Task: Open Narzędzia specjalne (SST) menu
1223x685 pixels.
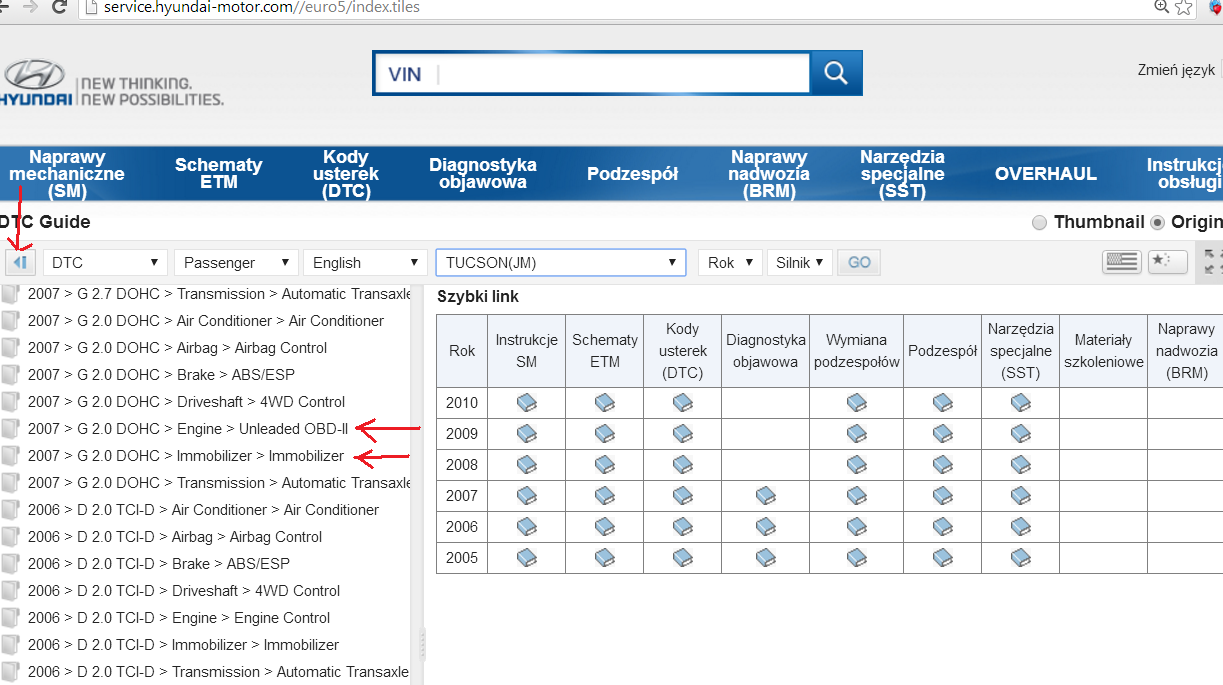Action: [902, 173]
